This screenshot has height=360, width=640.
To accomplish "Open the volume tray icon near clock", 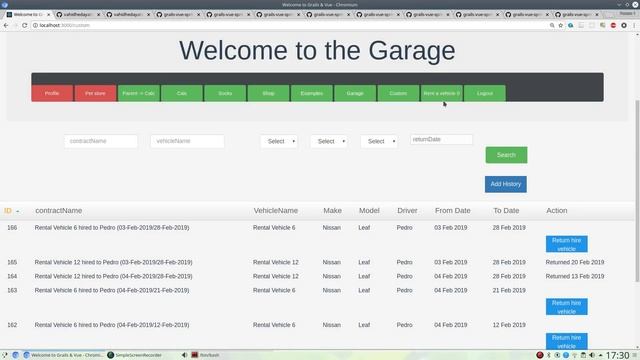I will click(x=592, y=355).
